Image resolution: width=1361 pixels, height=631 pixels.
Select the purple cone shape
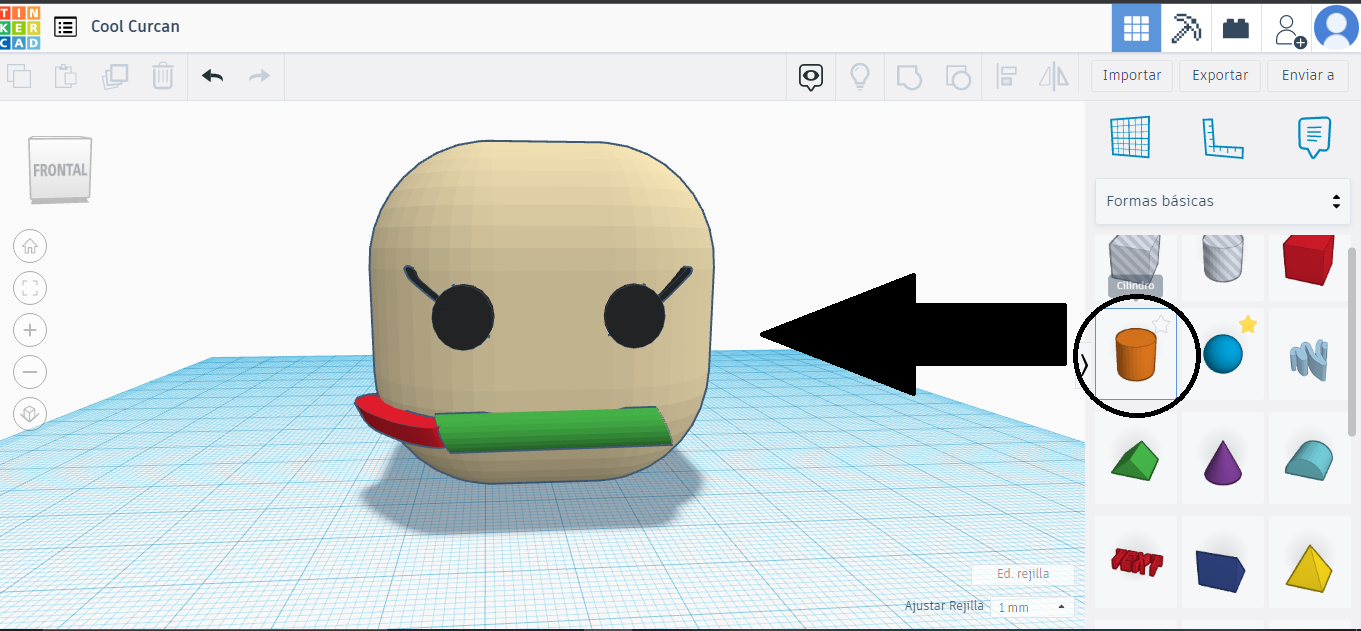tap(1222, 461)
